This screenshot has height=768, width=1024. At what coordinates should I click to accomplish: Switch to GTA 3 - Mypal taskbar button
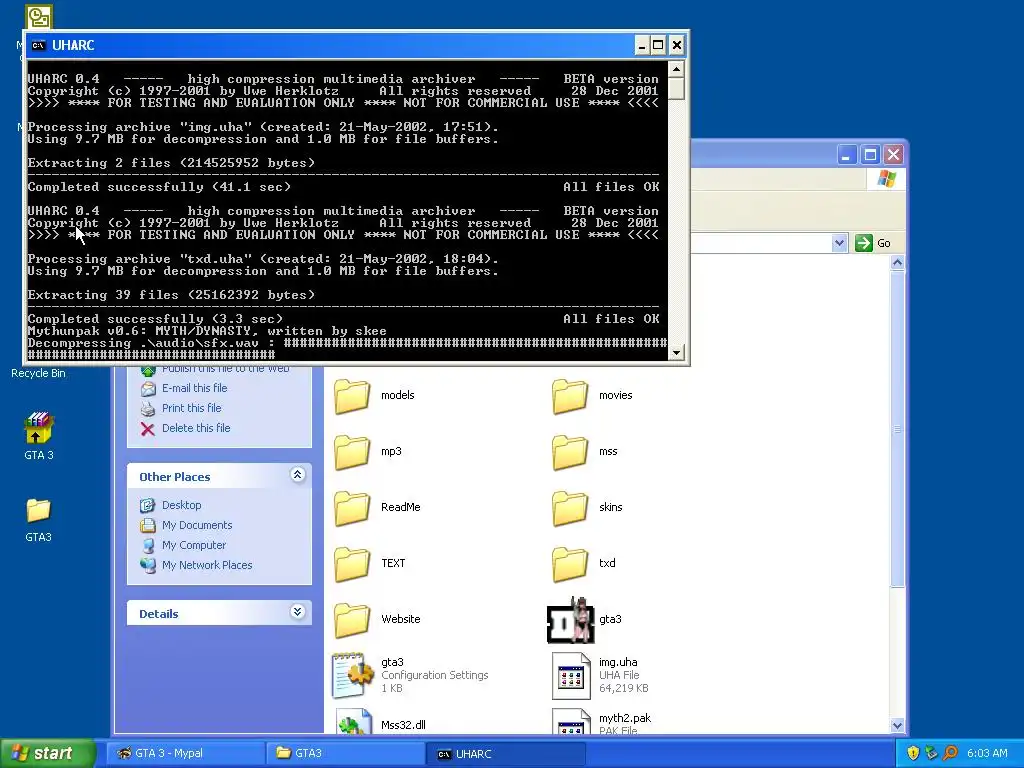[185, 753]
